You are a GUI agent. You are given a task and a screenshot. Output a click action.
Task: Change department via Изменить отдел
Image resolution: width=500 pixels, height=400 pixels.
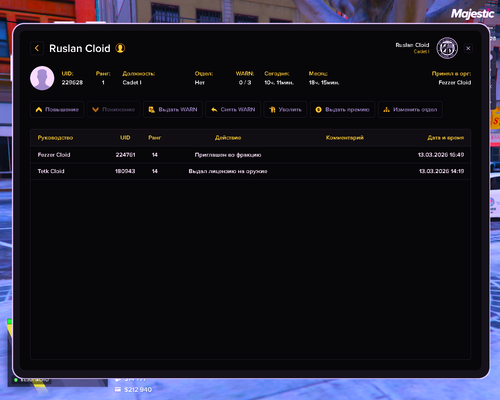pyautogui.click(x=410, y=109)
